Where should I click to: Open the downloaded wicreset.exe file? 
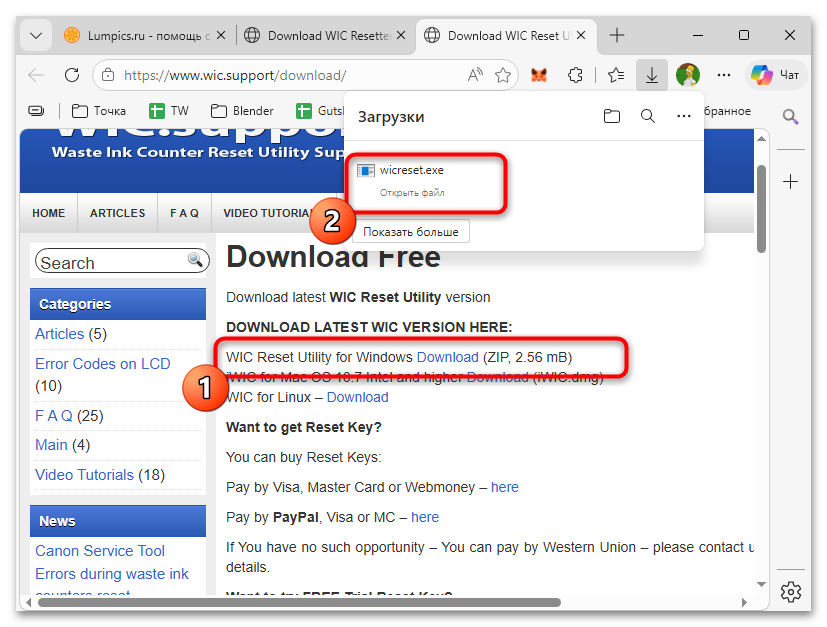pos(411,170)
